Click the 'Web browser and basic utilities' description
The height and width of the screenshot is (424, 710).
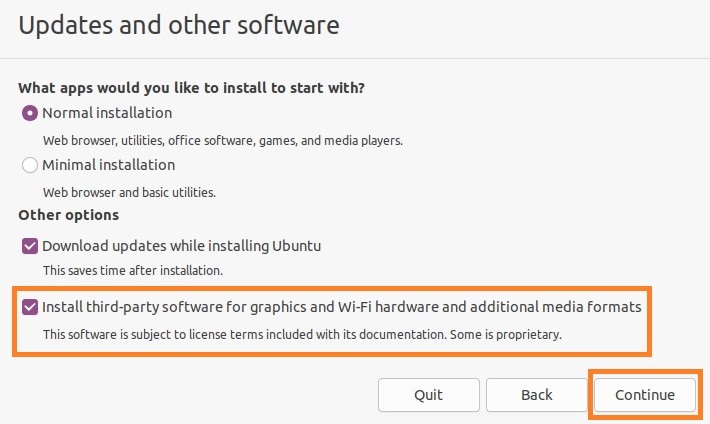click(130, 193)
